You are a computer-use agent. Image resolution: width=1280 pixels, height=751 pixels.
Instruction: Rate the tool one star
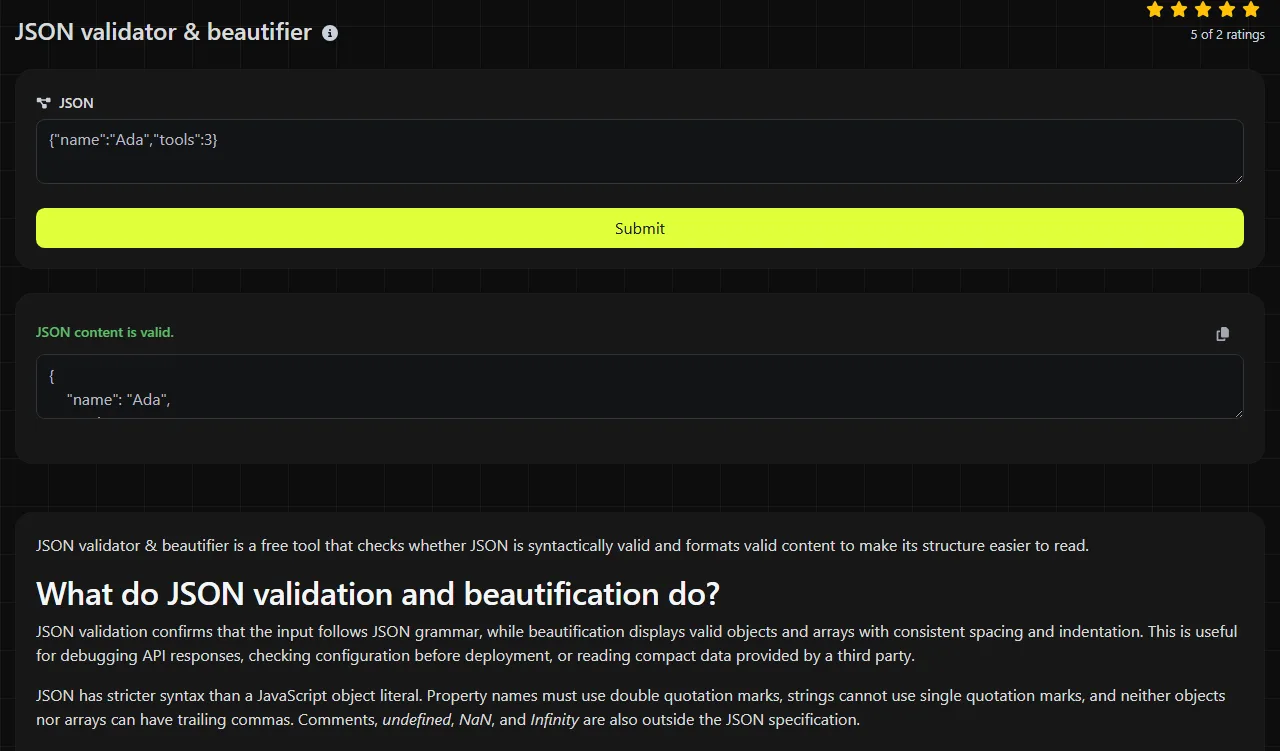tap(1155, 10)
